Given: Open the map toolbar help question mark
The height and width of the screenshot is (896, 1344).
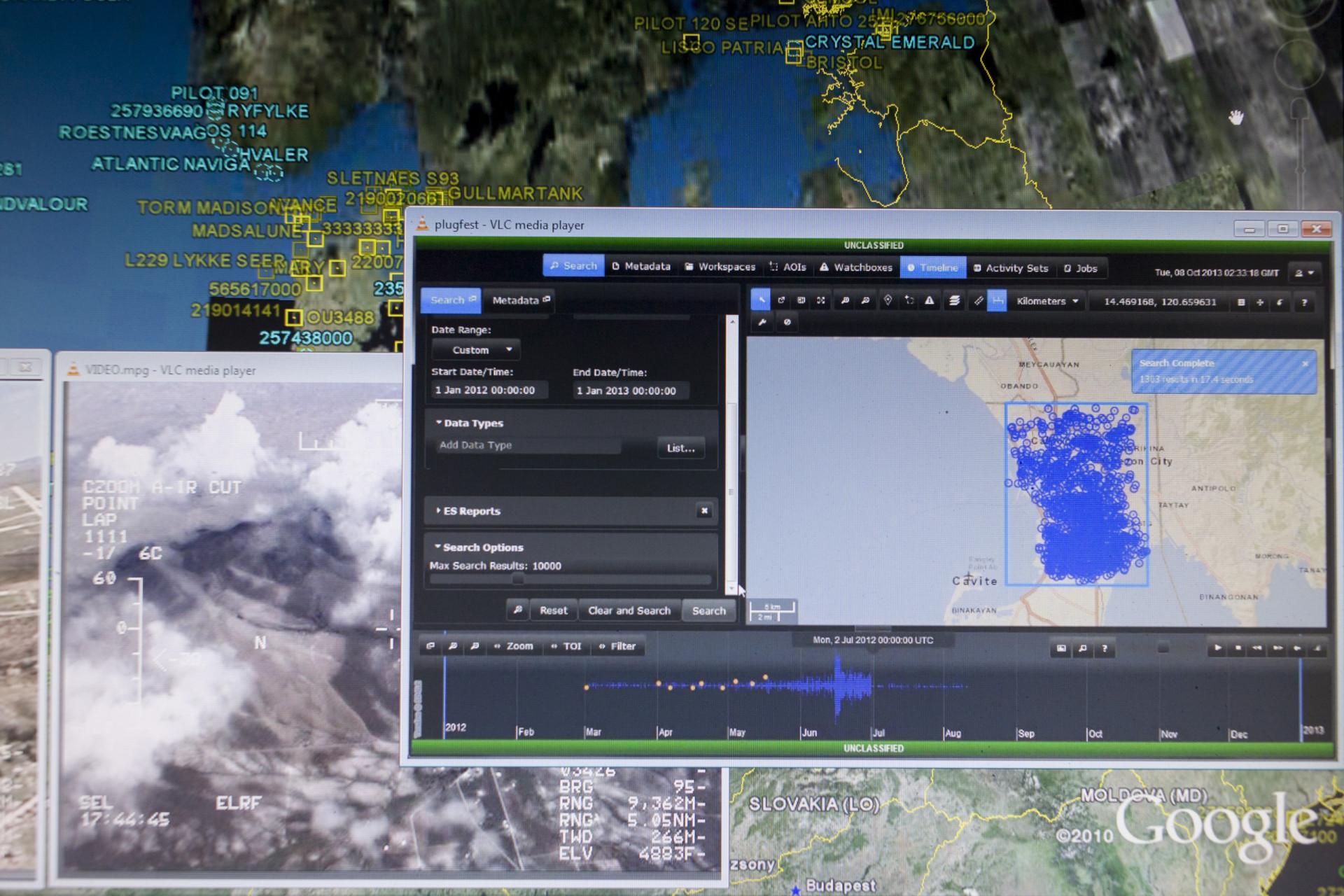Looking at the screenshot, I should [x=1303, y=302].
